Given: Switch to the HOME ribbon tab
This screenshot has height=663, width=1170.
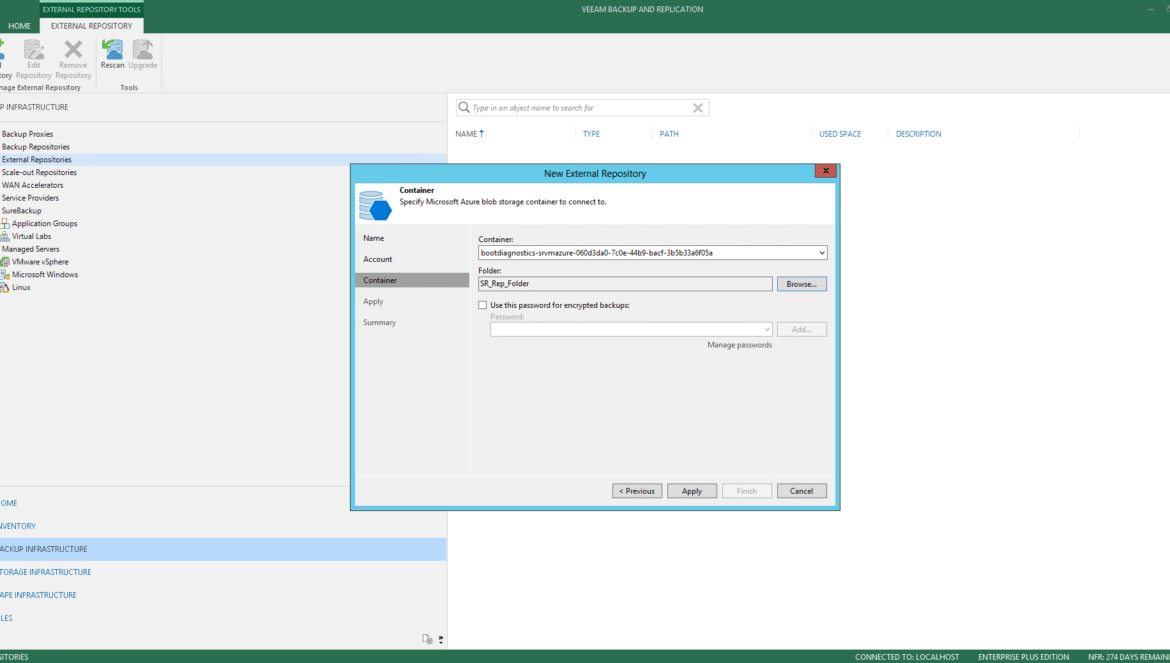Looking at the screenshot, I should (19, 25).
